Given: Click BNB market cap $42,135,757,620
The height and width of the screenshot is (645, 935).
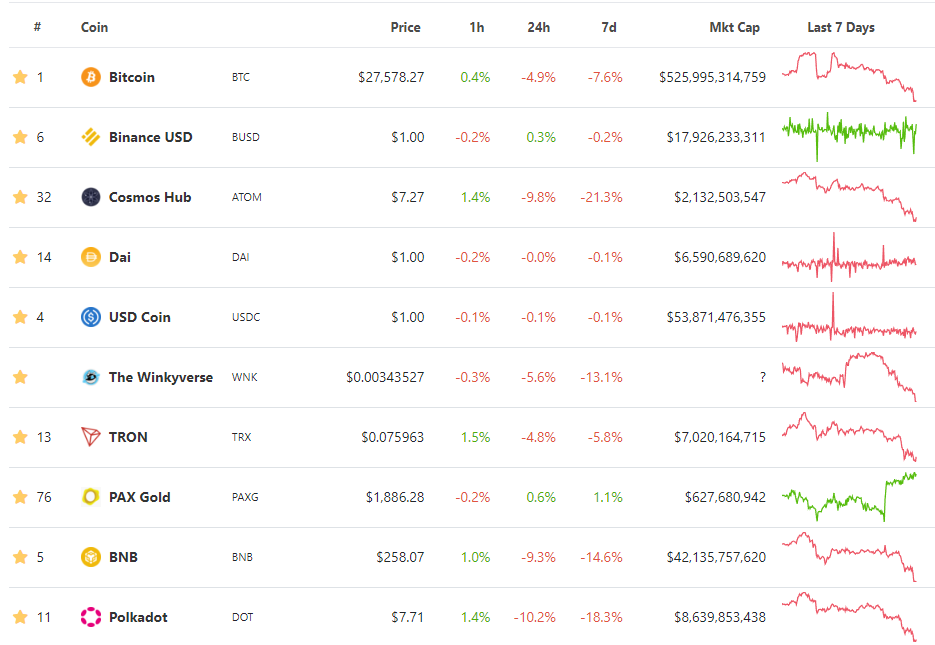Looking at the screenshot, I should pyautogui.click(x=716, y=557).
